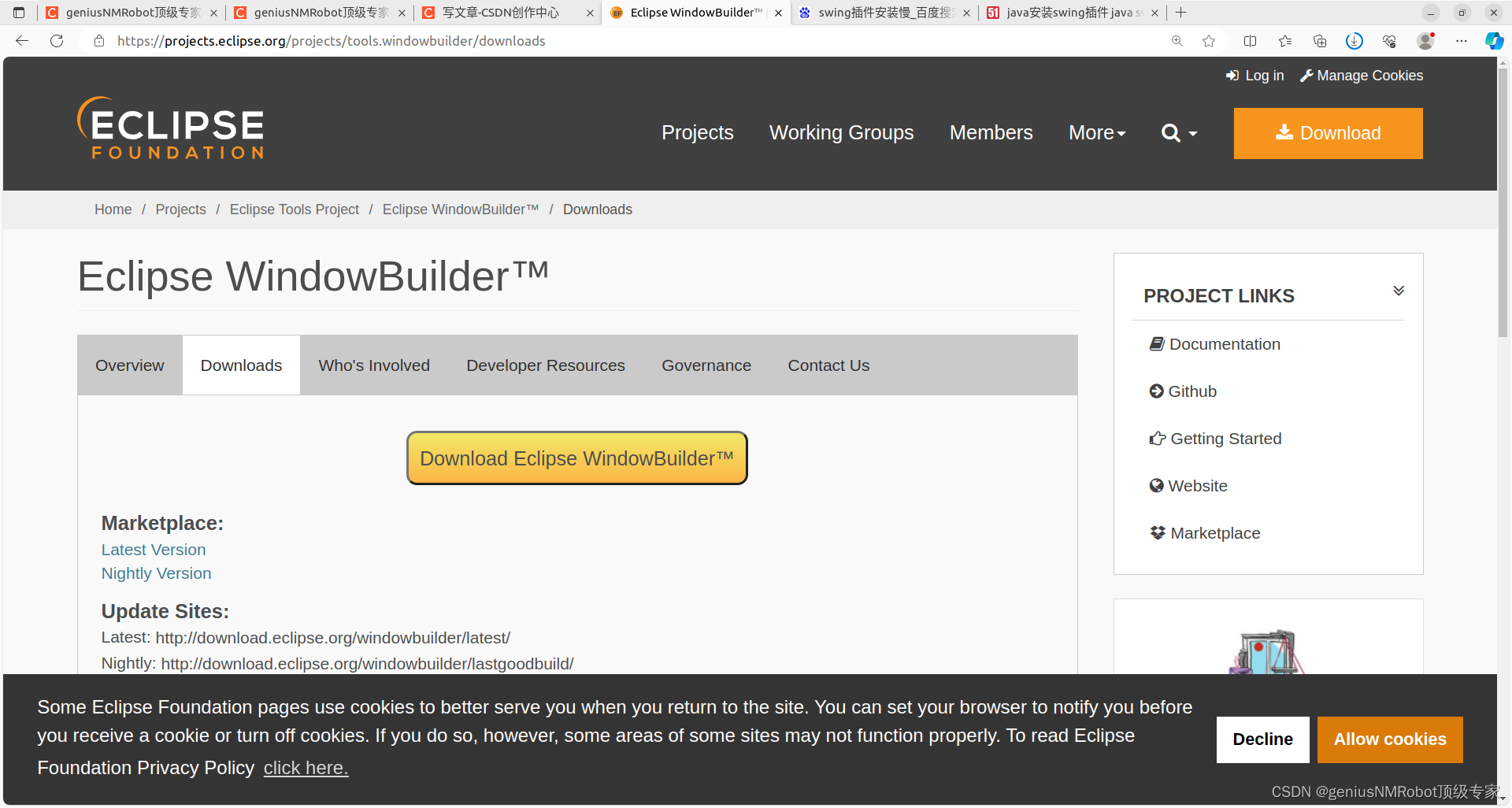
Task: Open the Latest Version marketplace link
Action: point(153,550)
